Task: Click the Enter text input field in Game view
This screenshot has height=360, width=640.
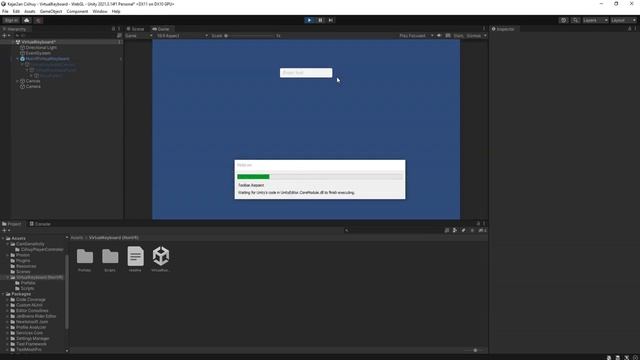Action: pos(306,73)
